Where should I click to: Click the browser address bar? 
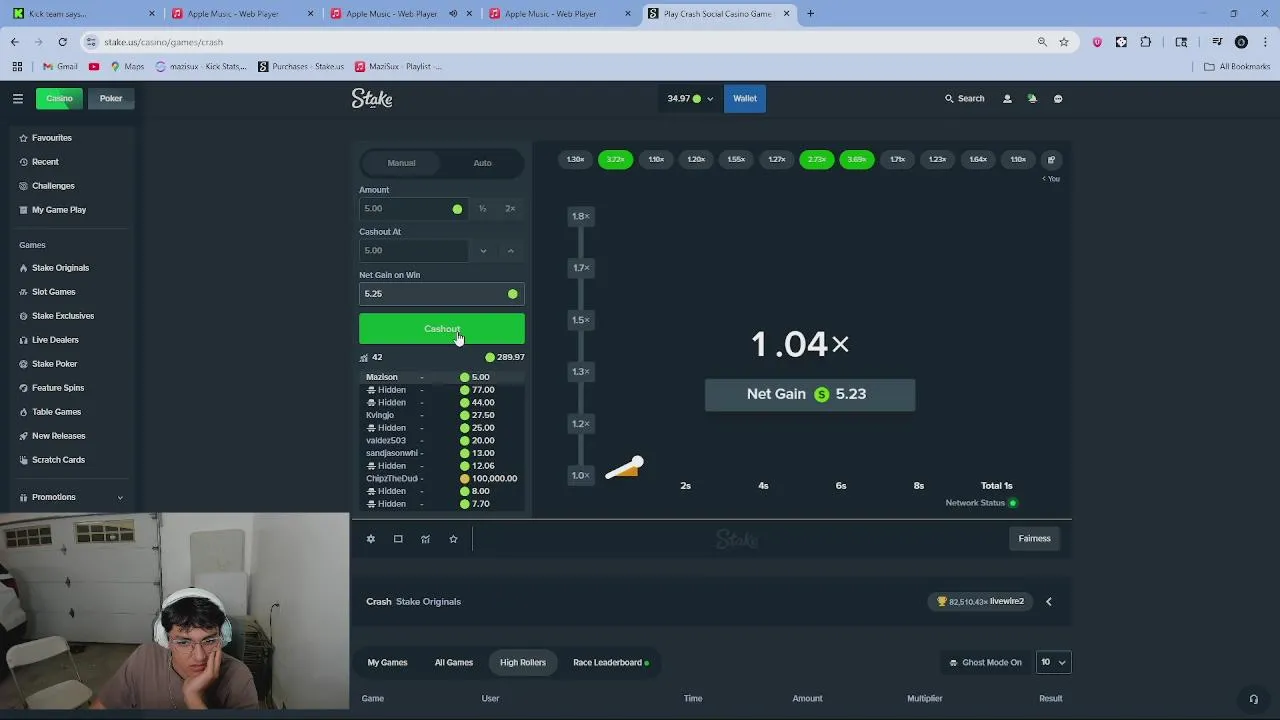point(560,42)
